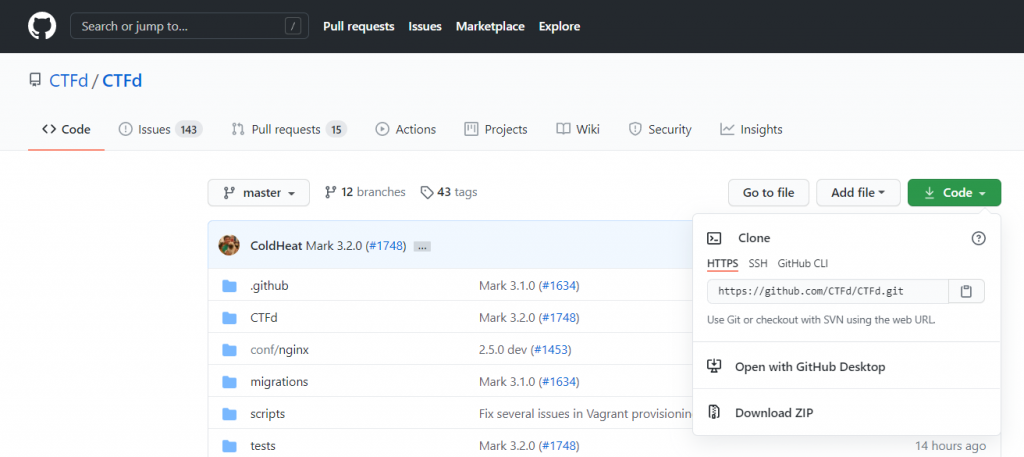Click the Go to file button

[x=768, y=192]
